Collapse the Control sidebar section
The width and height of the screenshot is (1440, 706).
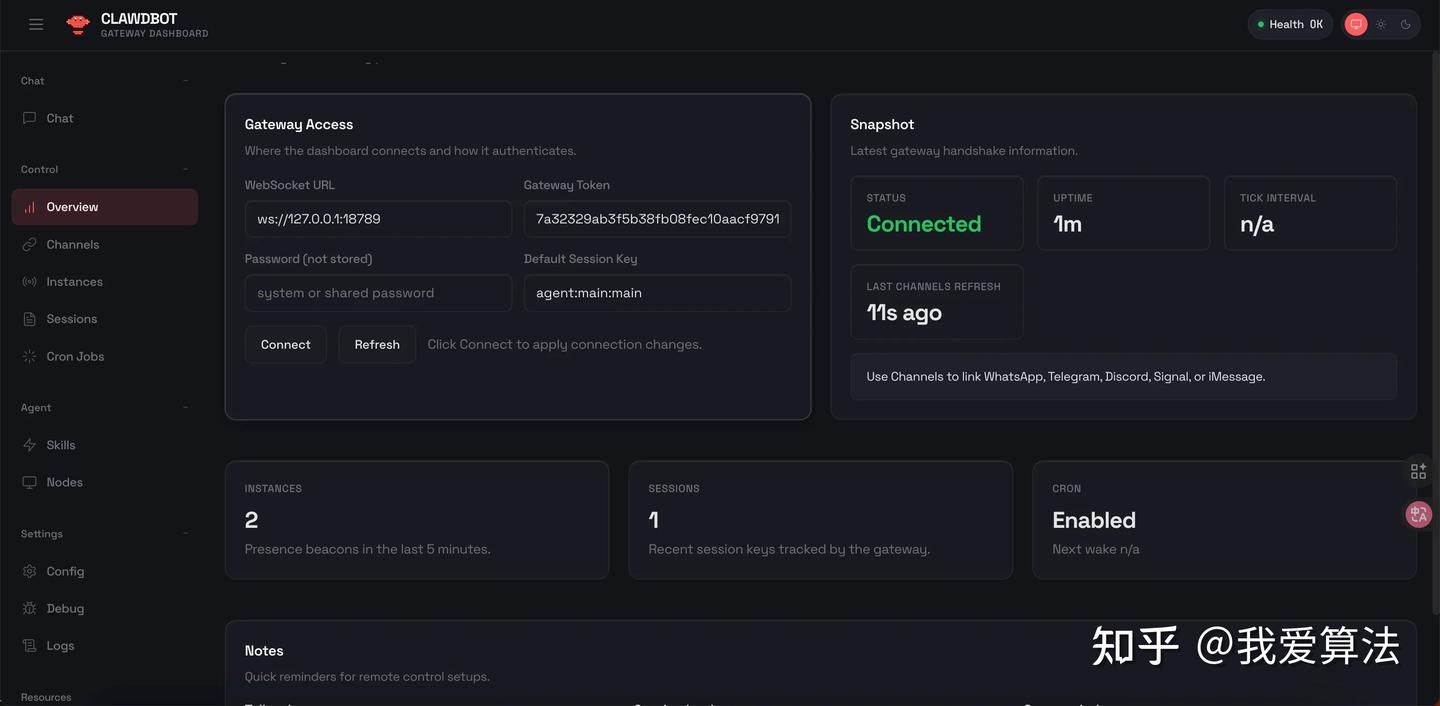185,169
